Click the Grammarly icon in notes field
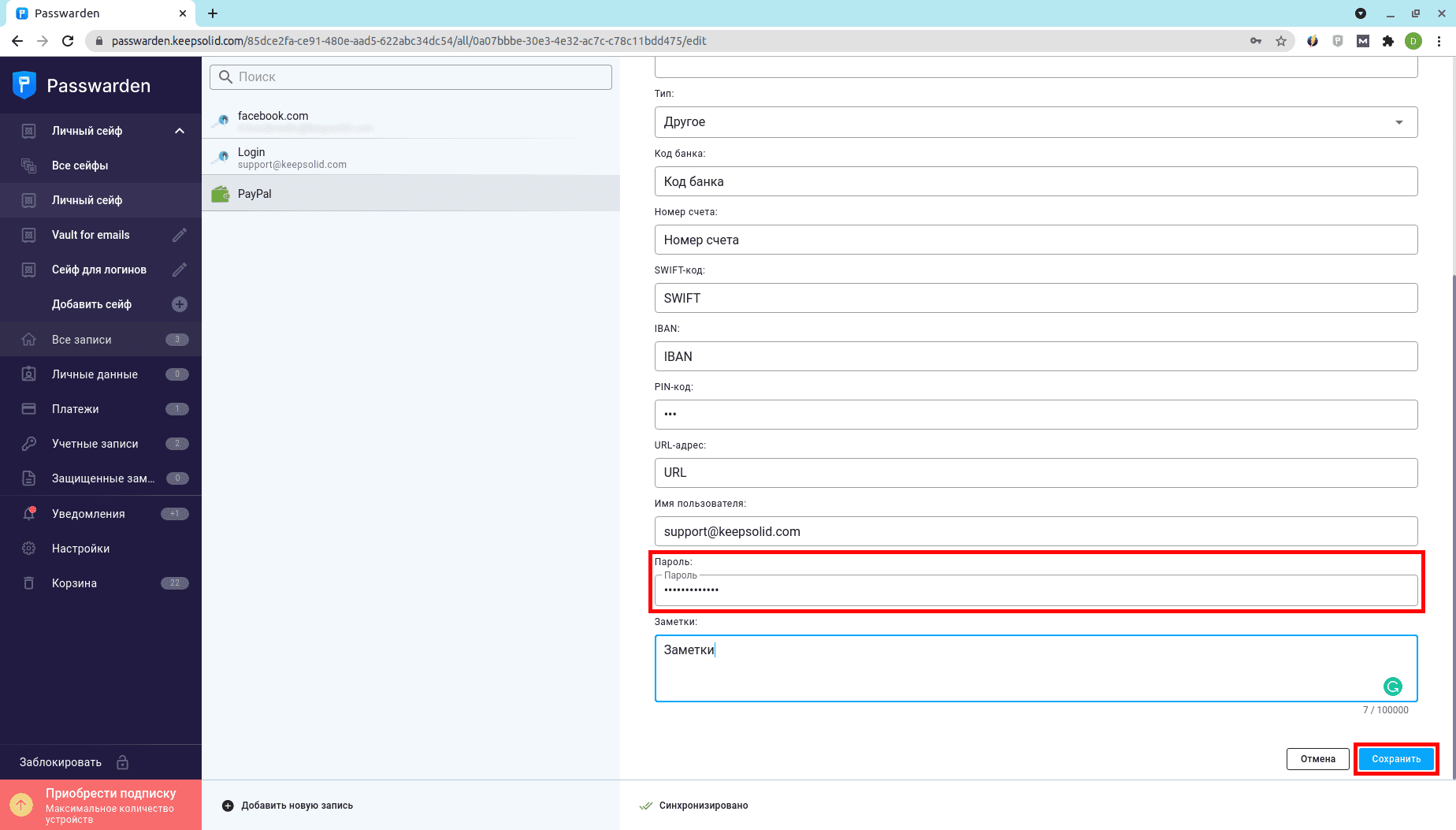Viewport: 1456px width, 830px height. click(1392, 687)
